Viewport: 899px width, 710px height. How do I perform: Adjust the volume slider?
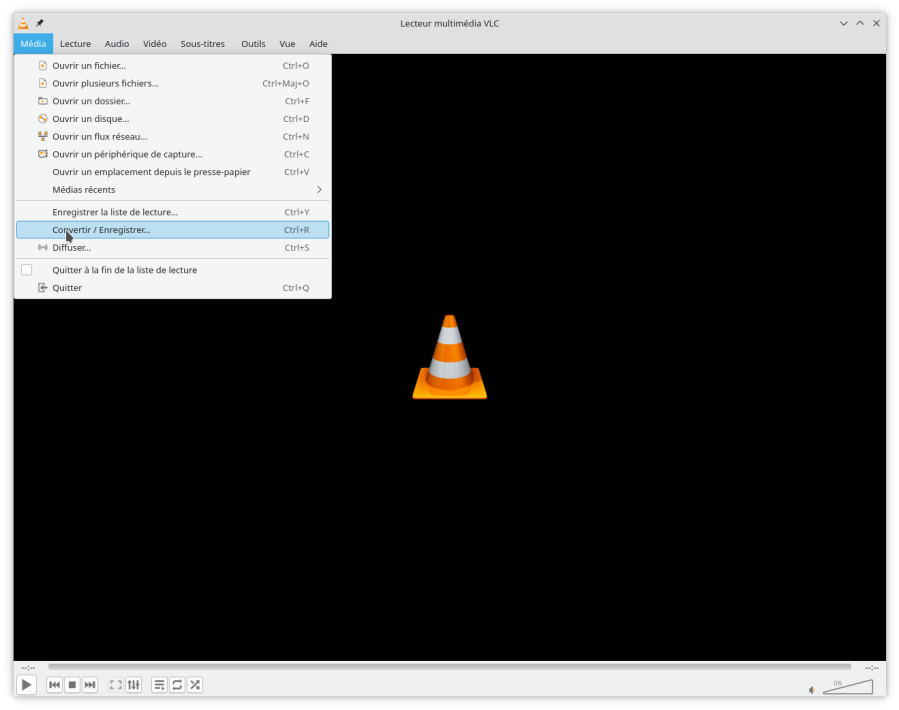point(846,688)
